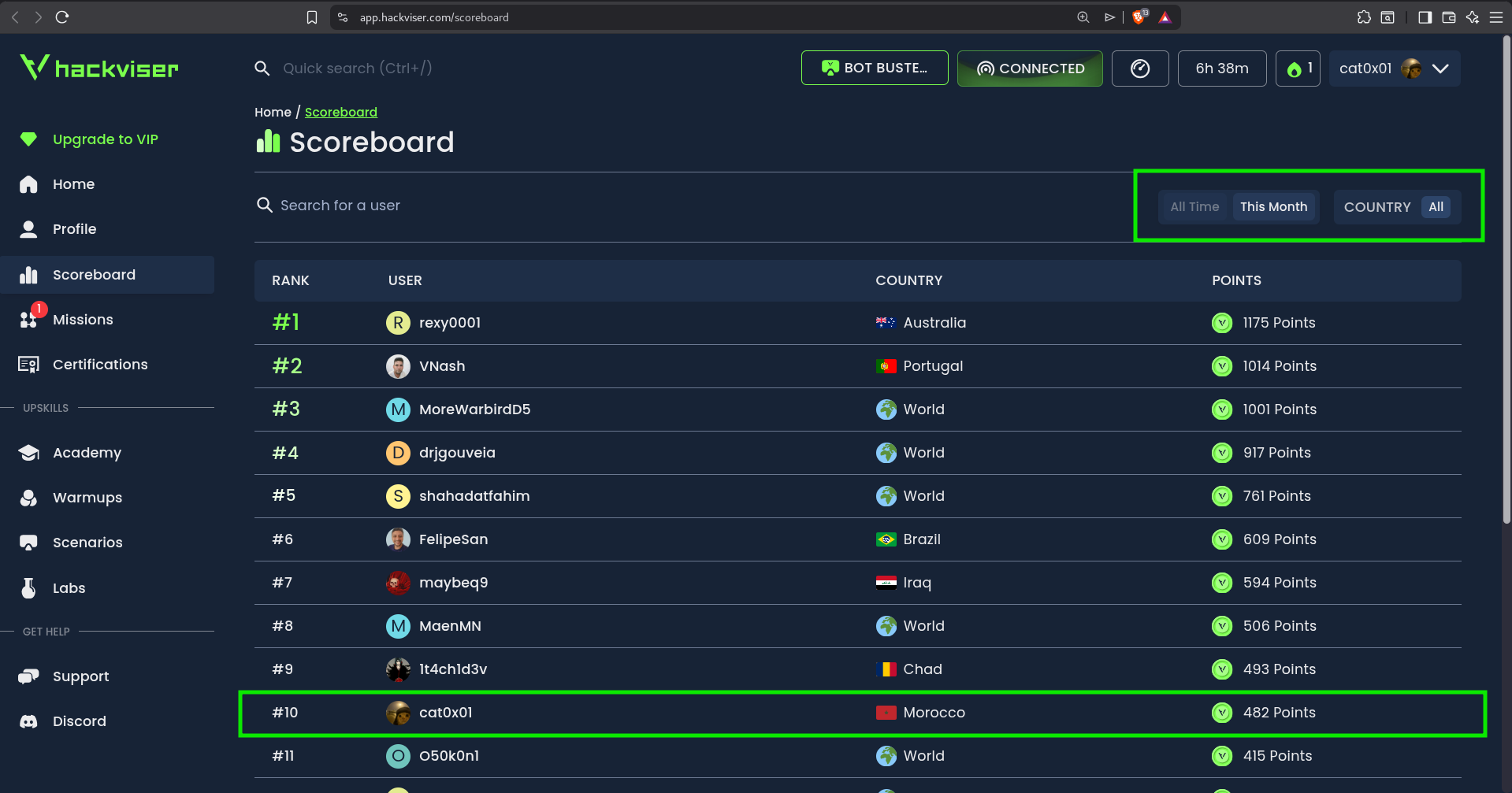Click the Hackviser logo
The width and height of the screenshot is (1512, 793).
click(99, 68)
